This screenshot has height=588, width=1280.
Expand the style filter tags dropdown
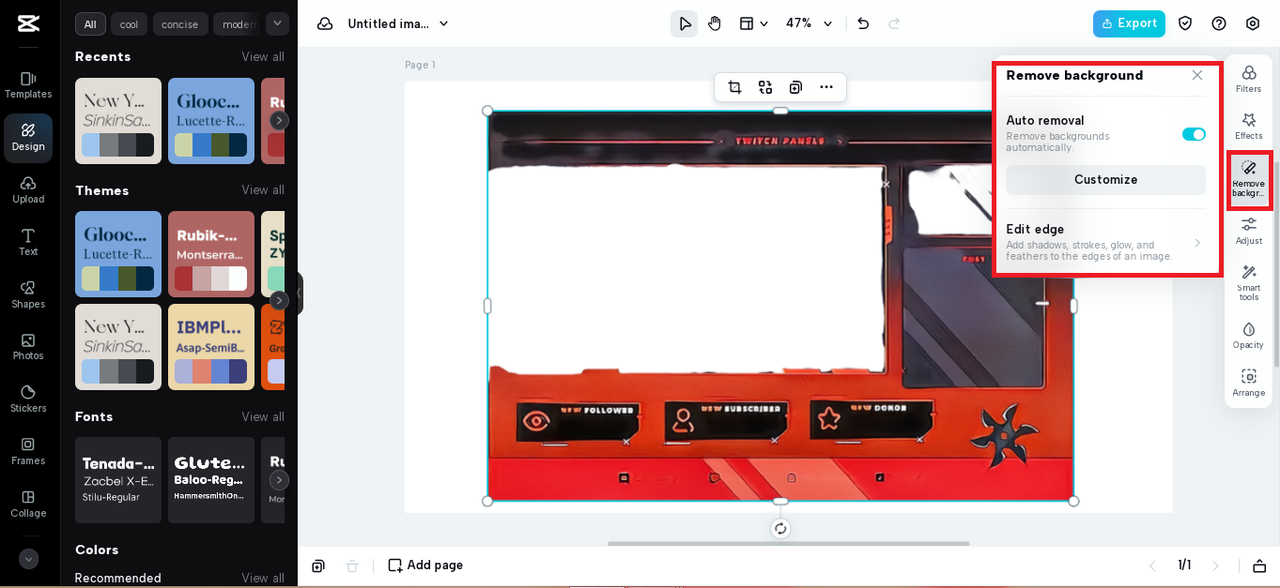[x=277, y=23]
